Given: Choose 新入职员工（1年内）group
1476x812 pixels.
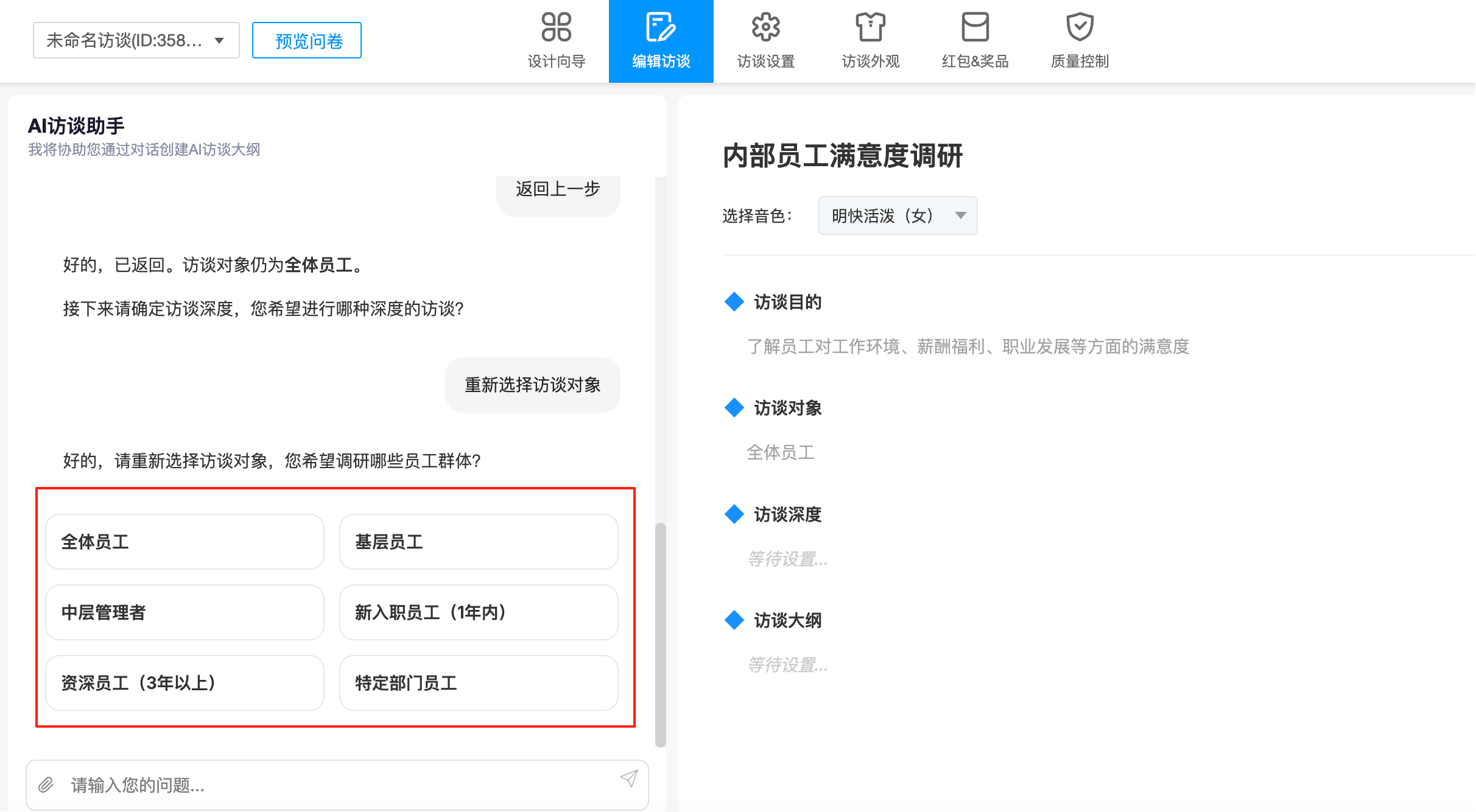Looking at the screenshot, I should click(478, 612).
